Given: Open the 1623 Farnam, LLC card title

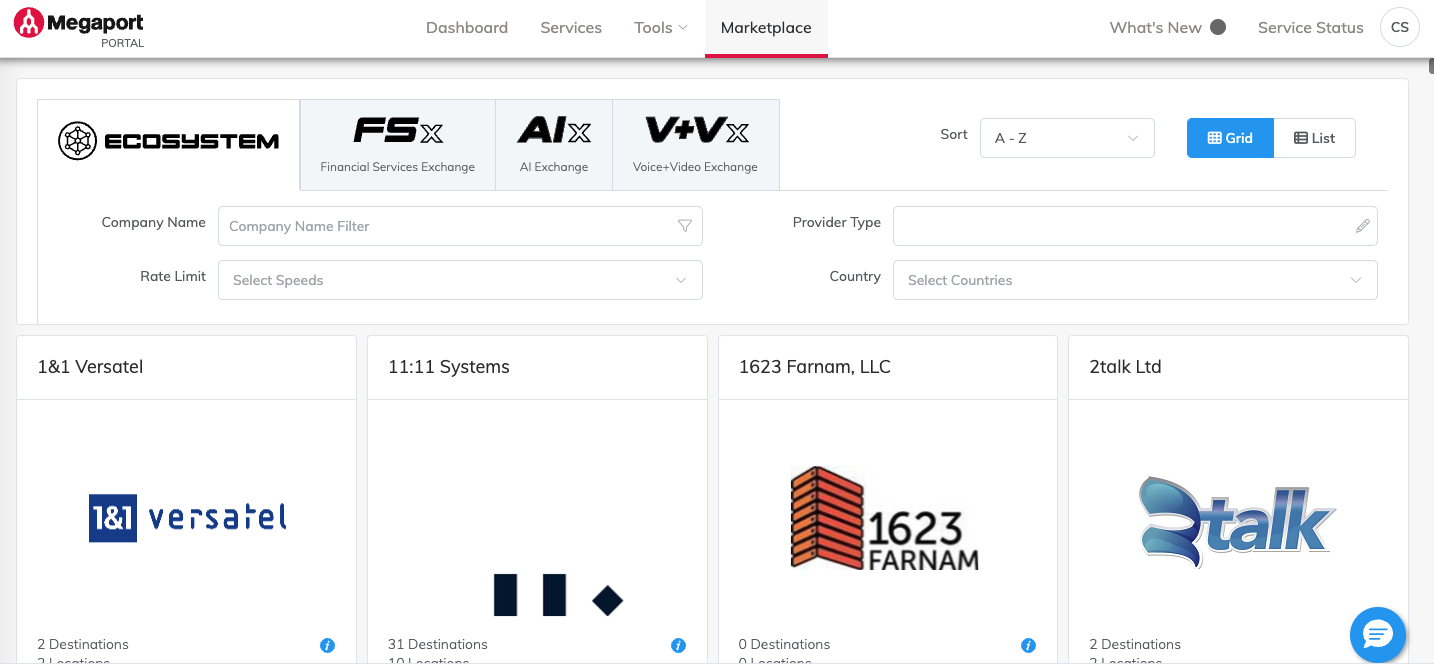Looking at the screenshot, I should tap(815, 367).
